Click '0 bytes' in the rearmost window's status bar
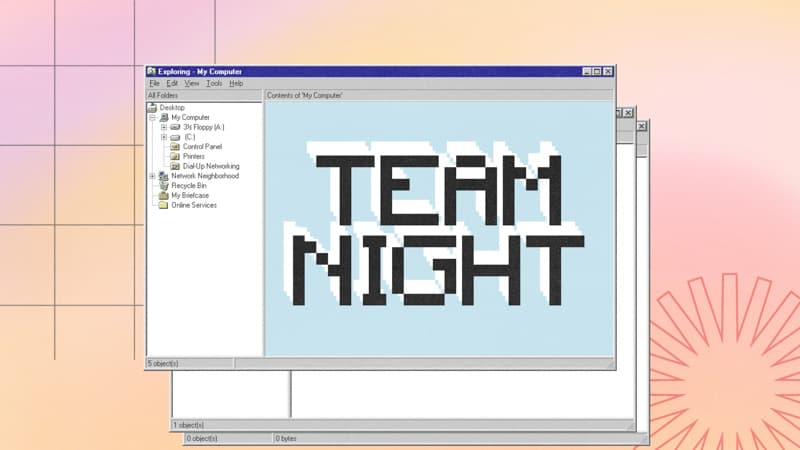This screenshot has width=800, height=450. click(286, 438)
